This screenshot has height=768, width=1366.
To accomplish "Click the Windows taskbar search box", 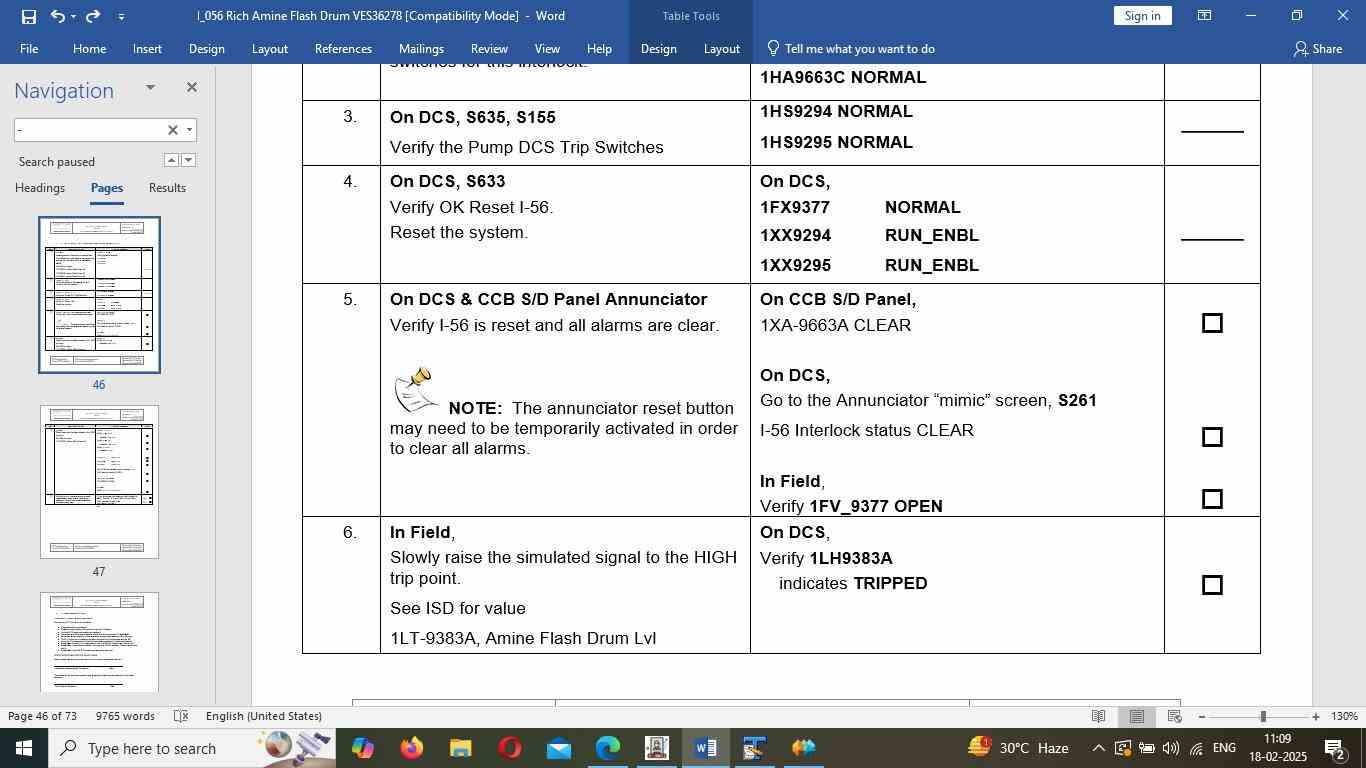I will click(192, 748).
